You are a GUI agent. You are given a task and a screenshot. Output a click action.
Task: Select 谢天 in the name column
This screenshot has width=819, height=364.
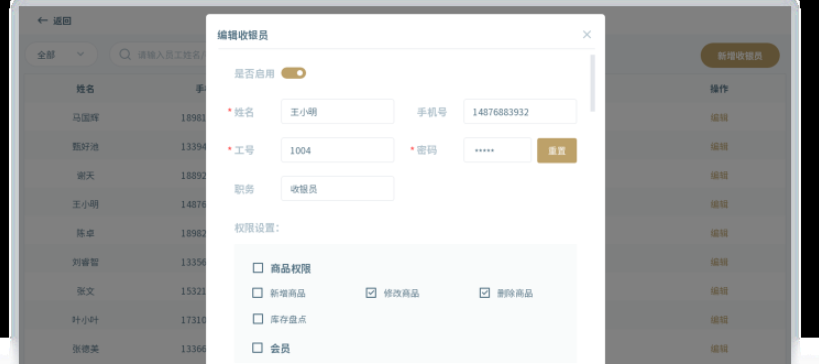tap(86, 175)
